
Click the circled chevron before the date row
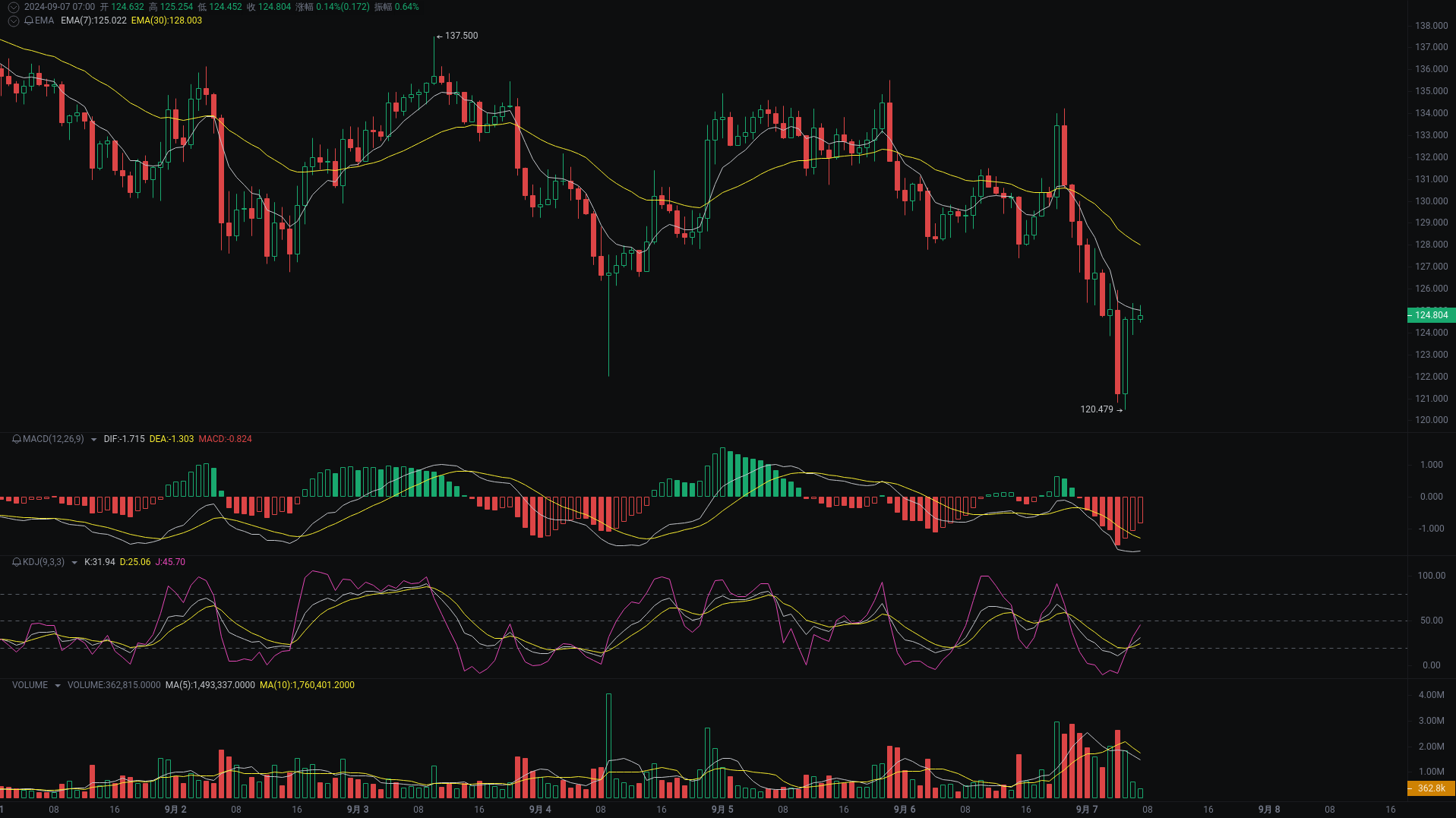tap(13, 6)
